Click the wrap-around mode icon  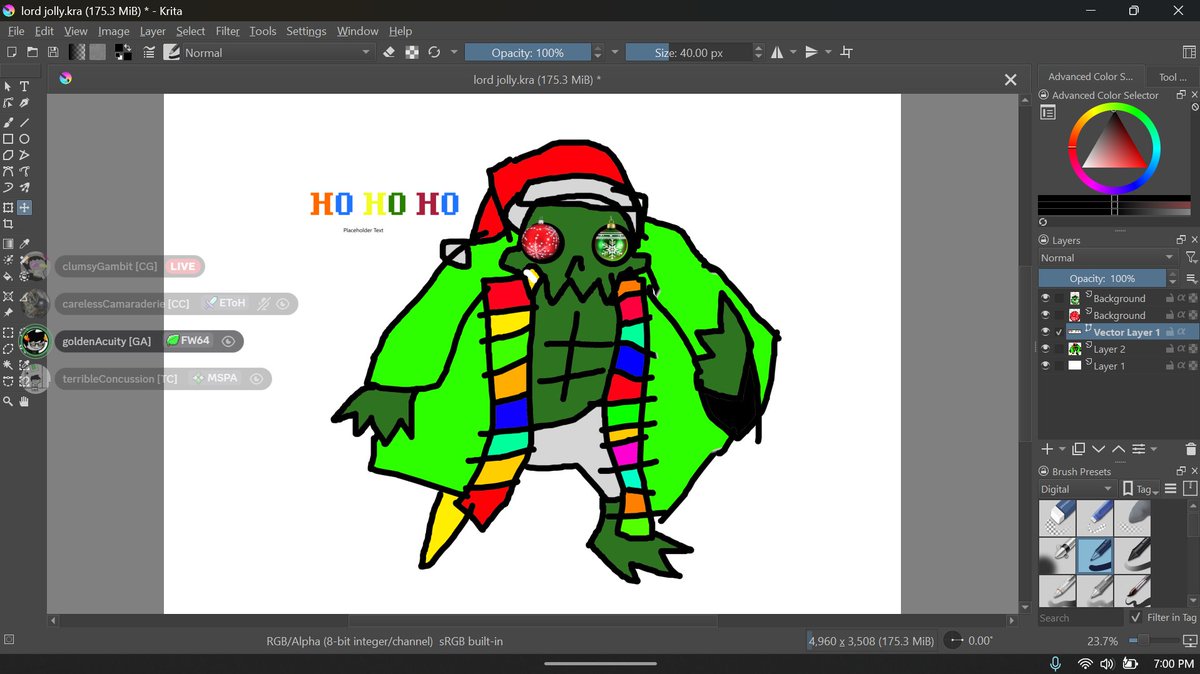847,52
